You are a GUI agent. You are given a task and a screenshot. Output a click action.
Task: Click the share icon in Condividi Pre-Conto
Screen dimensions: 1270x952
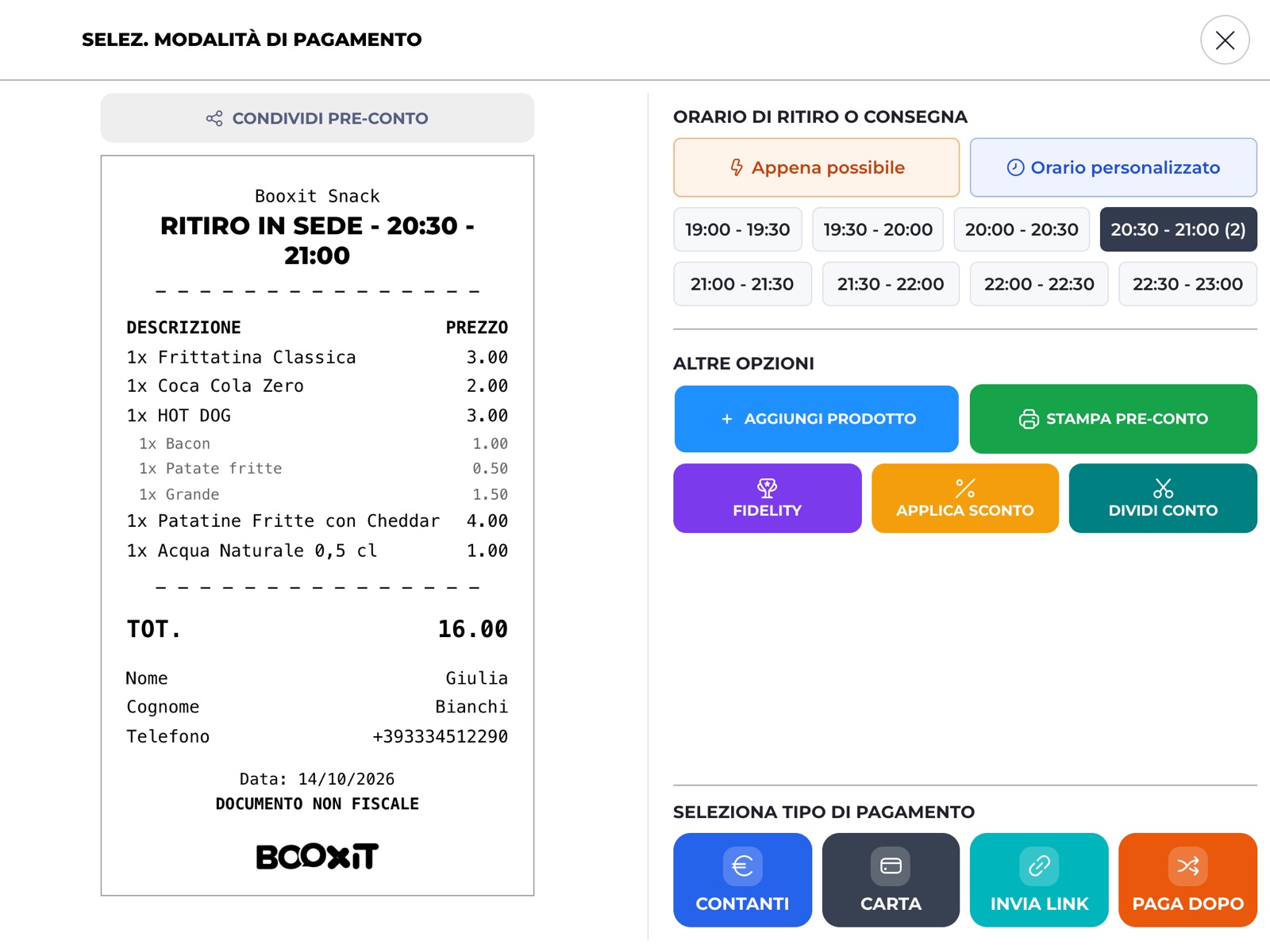pos(214,118)
